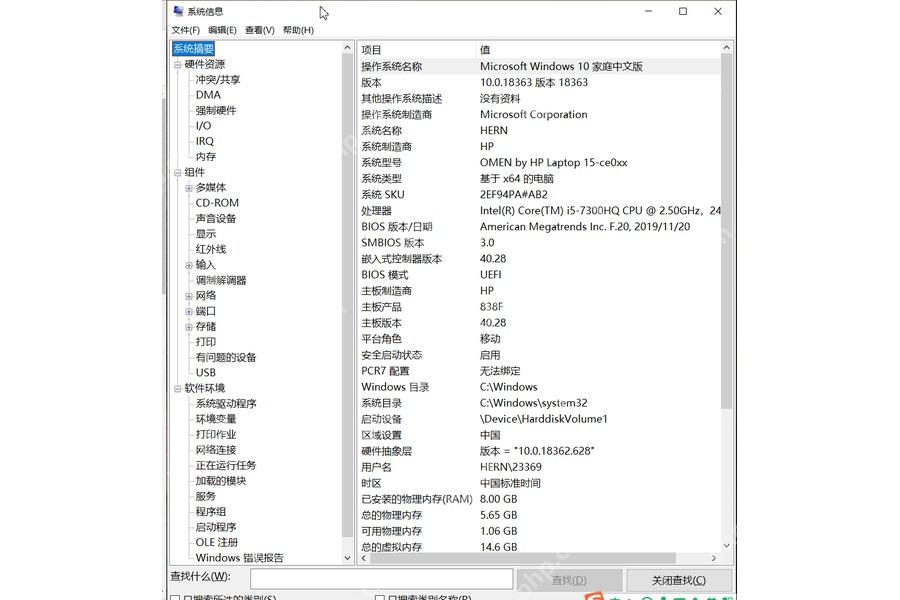Select the IRQ tree item

pos(204,141)
